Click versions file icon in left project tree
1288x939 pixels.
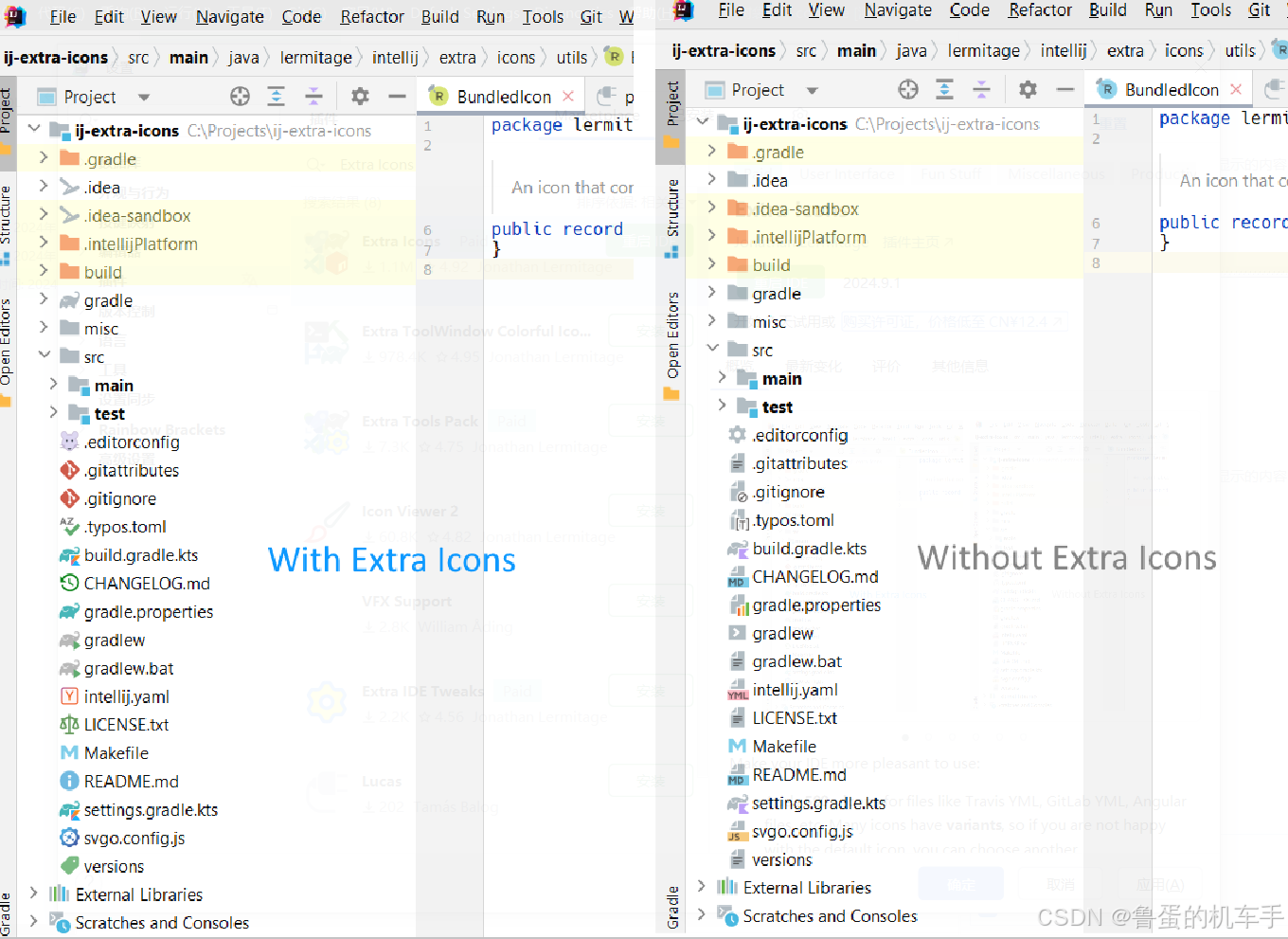click(69, 866)
